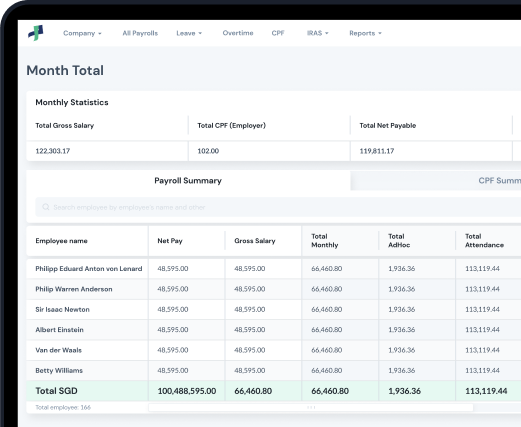Click Albert Einstein's Net Pay 48,595.00
Viewport: 521px width, 427px height.
[x=173, y=330]
